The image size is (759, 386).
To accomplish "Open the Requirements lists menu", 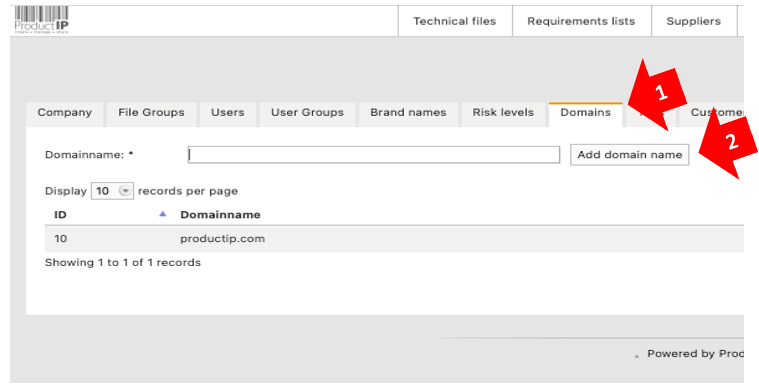I will coord(581,21).
